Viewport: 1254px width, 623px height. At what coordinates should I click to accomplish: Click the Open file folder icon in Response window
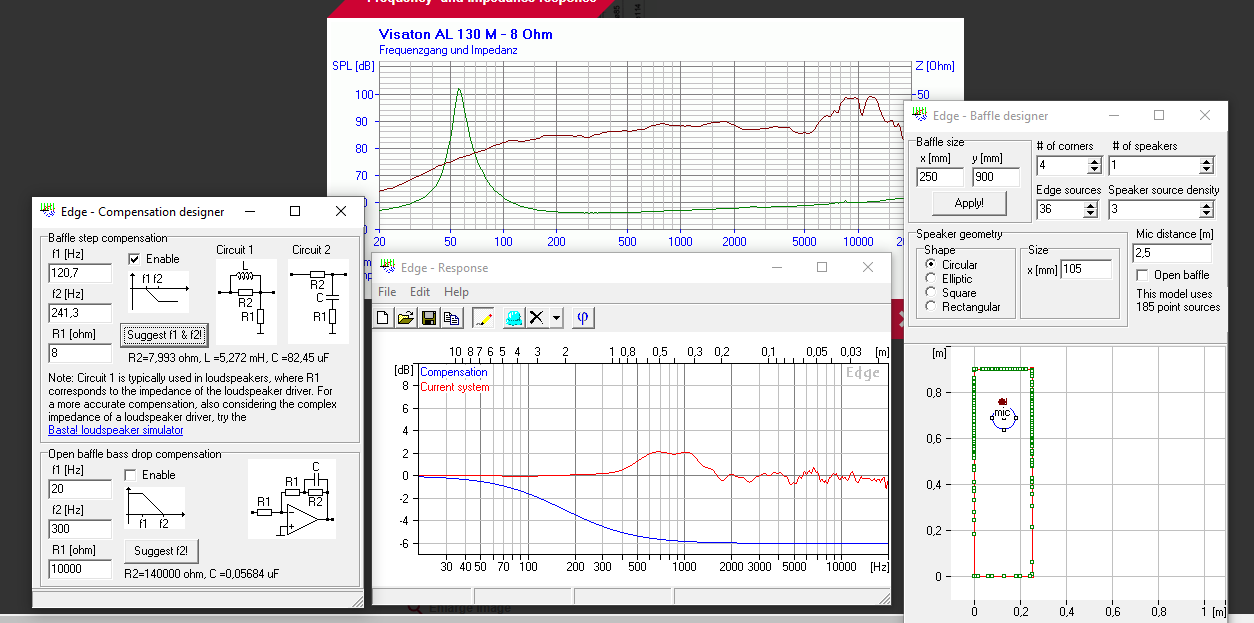click(x=405, y=318)
